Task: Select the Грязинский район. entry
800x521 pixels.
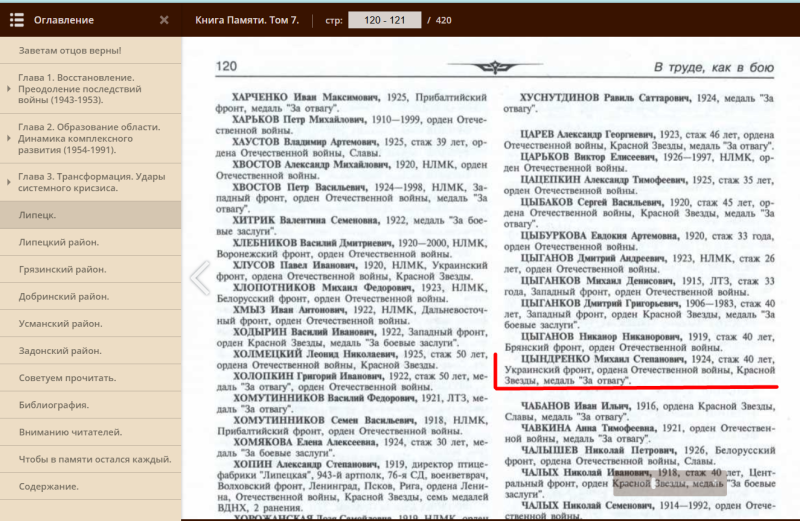Action: 90,269
